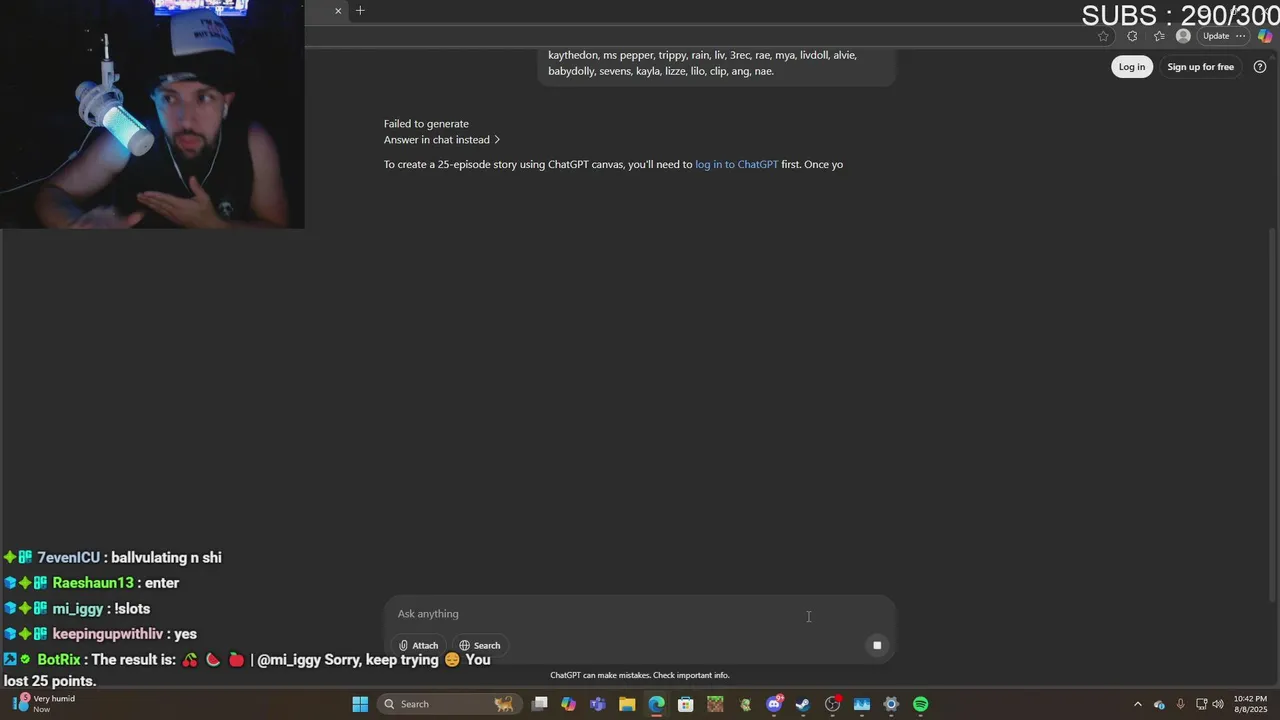Bookmark page with the star icon
The width and height of the screenshot is (1280, 720).
[x=1103, y=36]
